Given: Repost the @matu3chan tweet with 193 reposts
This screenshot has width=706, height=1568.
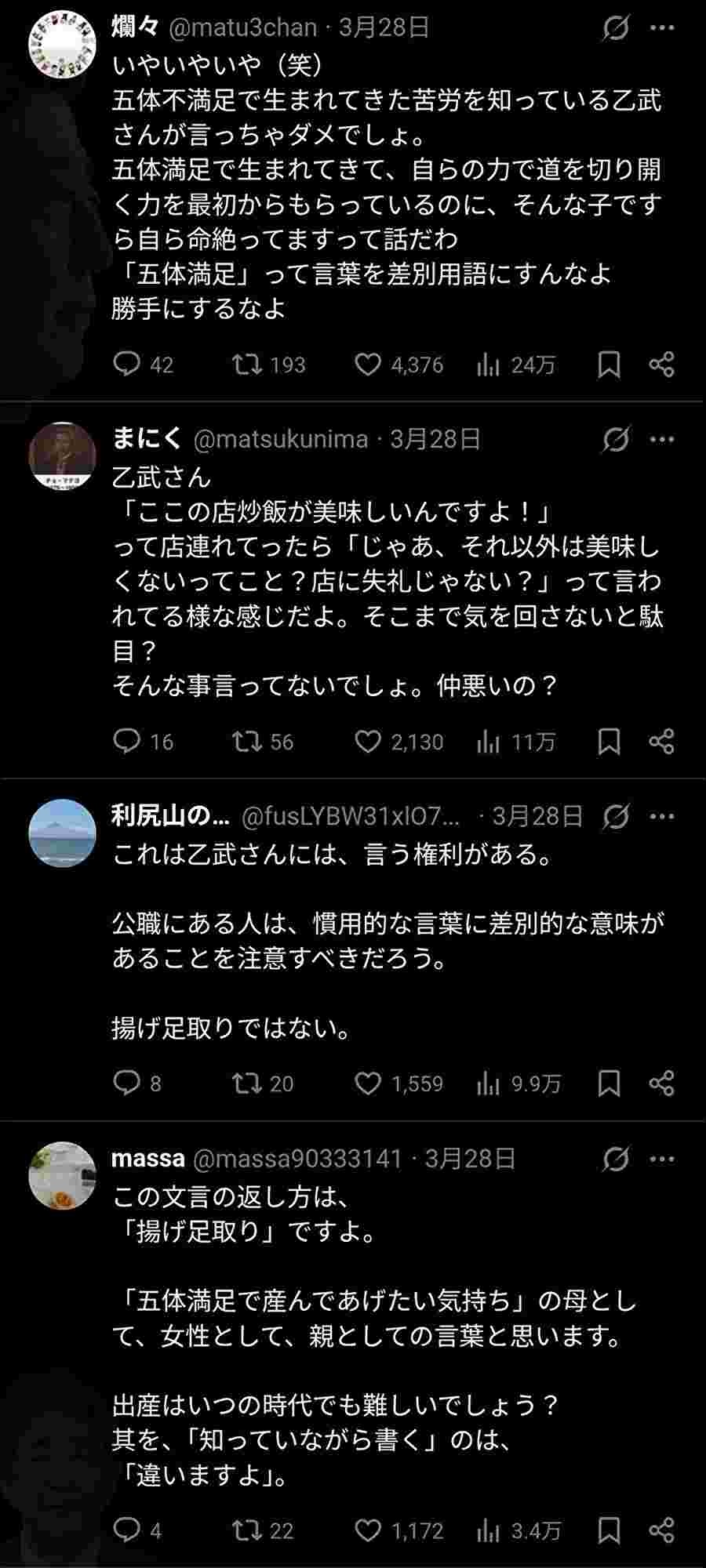Looking at the screenshot, I should [x=247, y=365].
